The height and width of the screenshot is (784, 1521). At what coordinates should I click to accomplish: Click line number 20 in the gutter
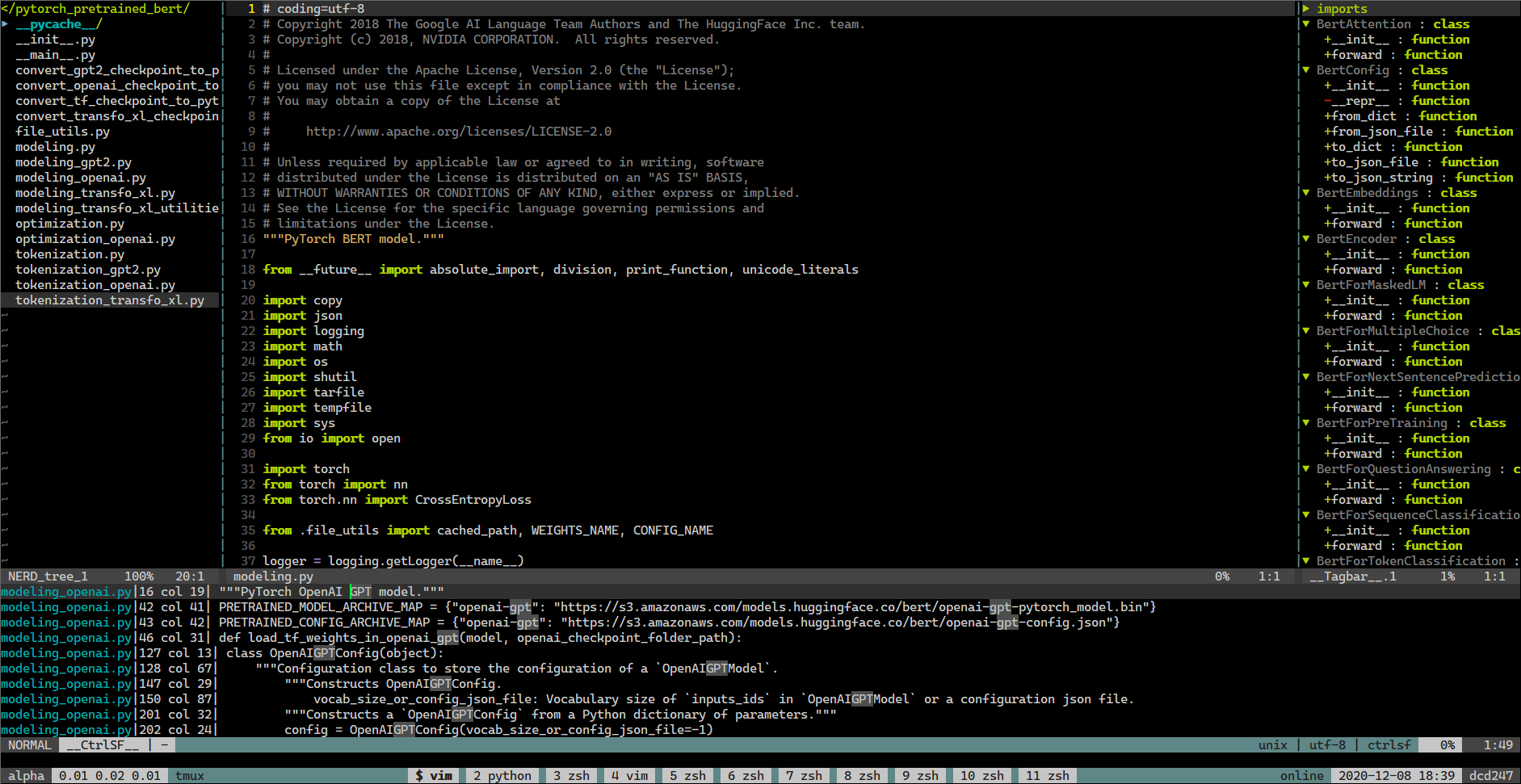(248, 300)
